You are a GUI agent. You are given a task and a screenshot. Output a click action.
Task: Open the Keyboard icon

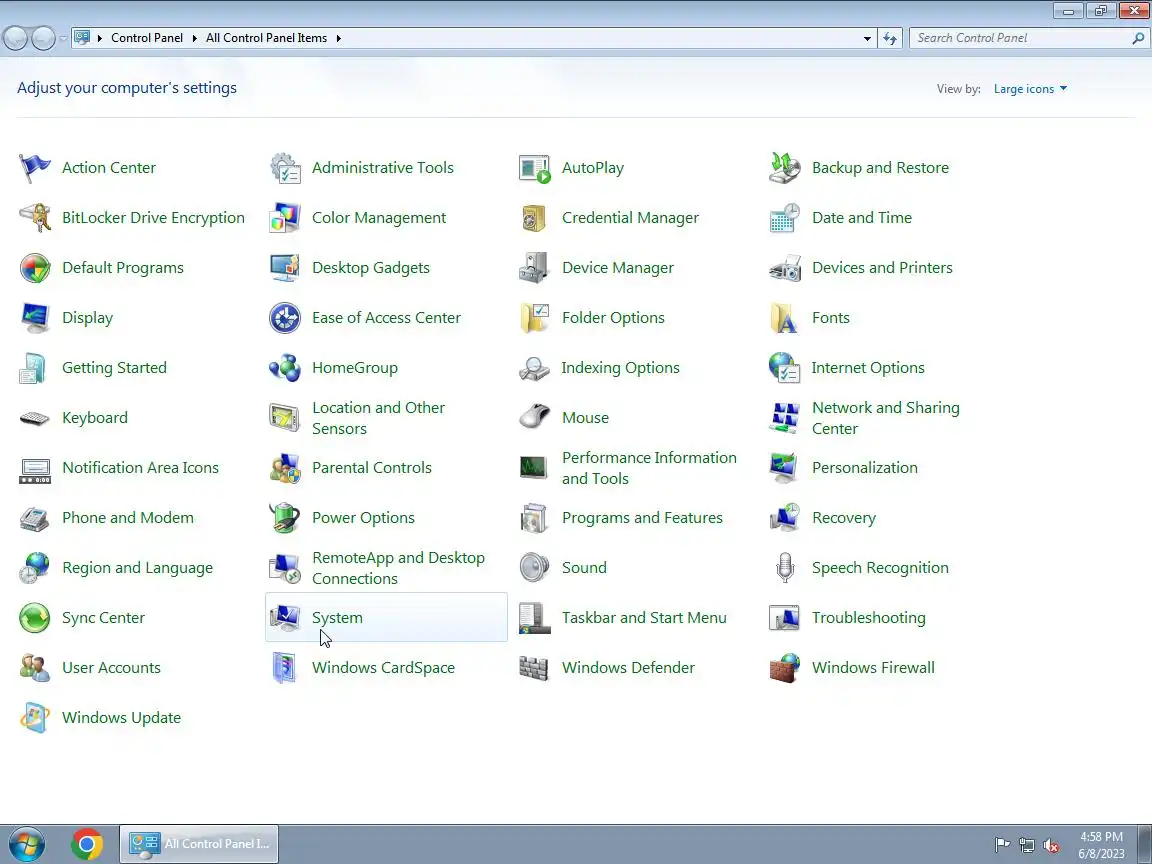tap(35, 418)
